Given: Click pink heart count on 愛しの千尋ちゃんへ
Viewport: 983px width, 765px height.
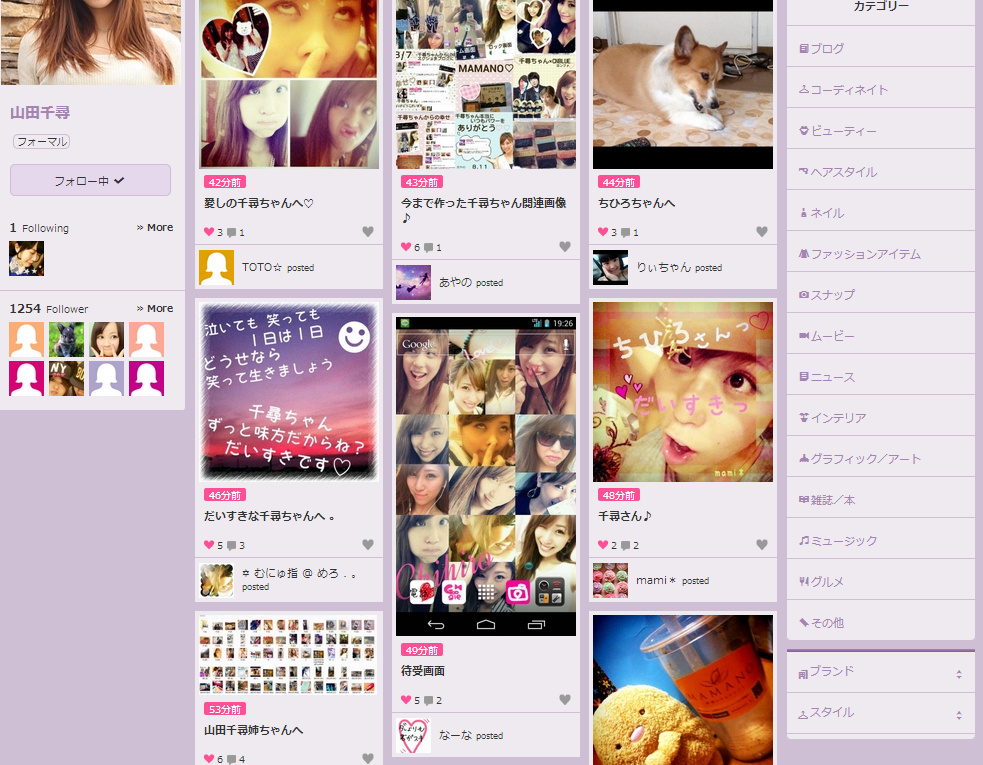Looking at the screenshot, I should (214, 232).
